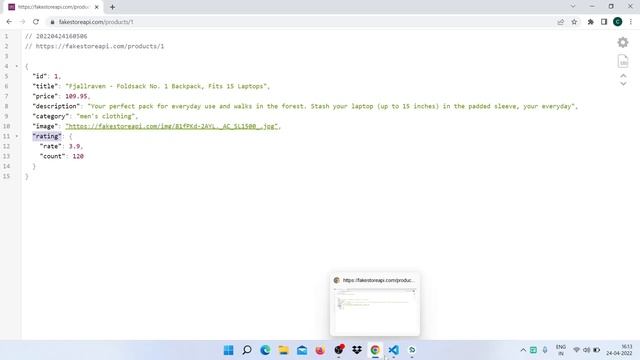Screen dimensions: 640x360
Task: Open the product image URL link
Action: 171,126
